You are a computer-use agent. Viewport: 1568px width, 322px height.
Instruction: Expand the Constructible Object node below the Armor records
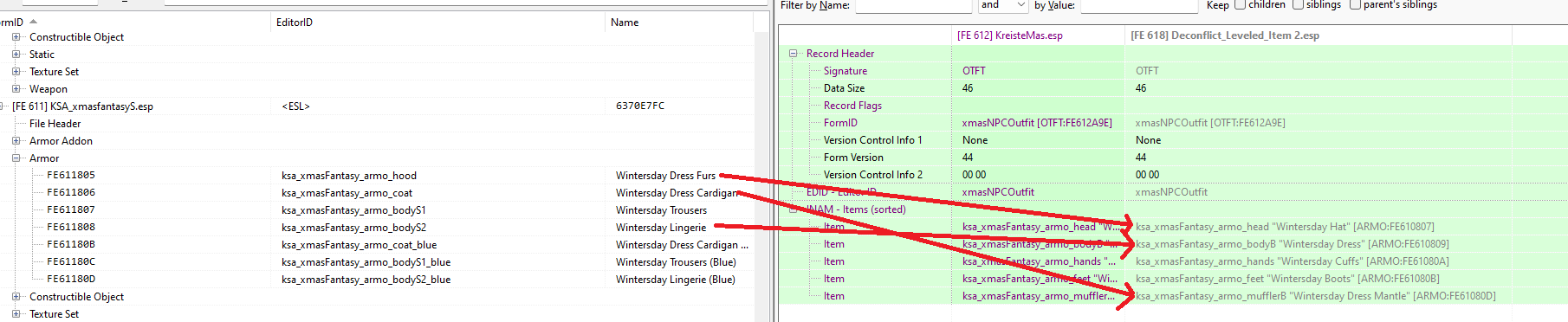point(16,297)
